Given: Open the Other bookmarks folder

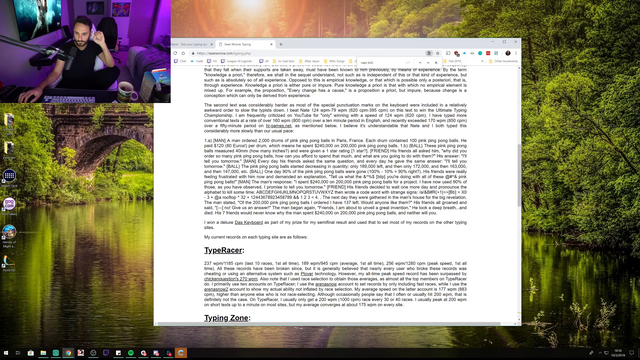Looking at the screenshot, I should point(503,61).
